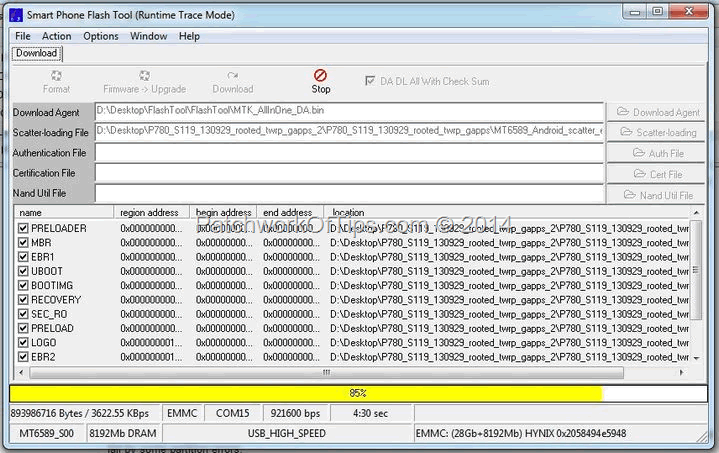
Task: Click the 'begin address' column header
Action: tap(223, 212)
